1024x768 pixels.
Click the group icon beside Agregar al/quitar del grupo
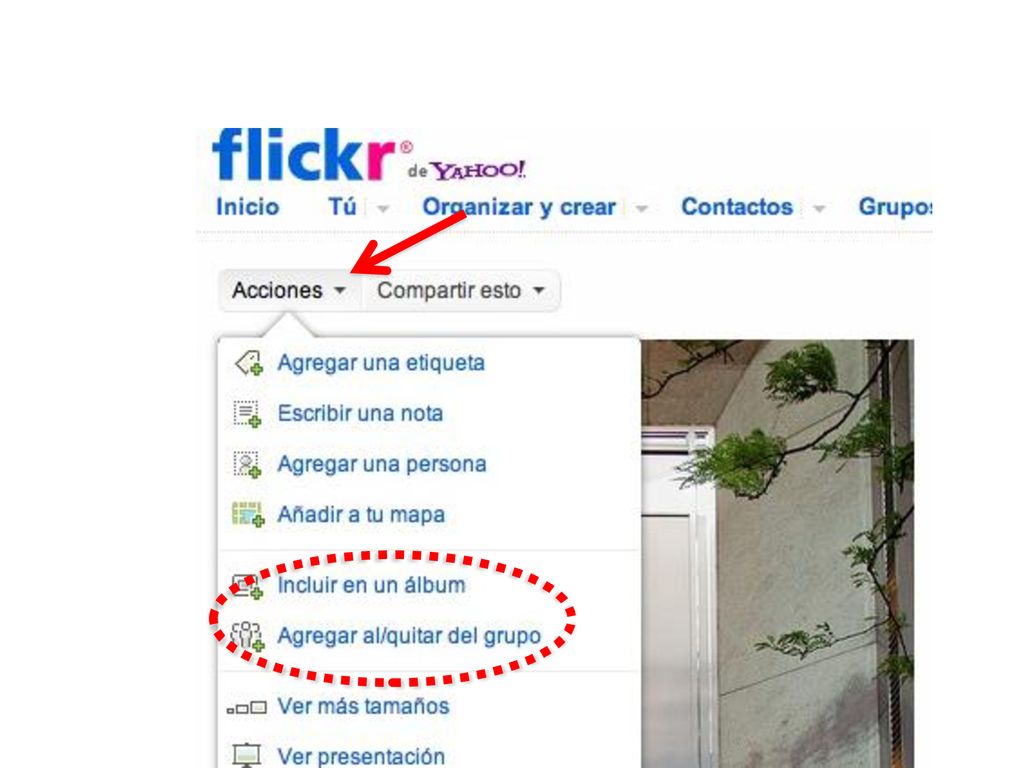point(248,636)
